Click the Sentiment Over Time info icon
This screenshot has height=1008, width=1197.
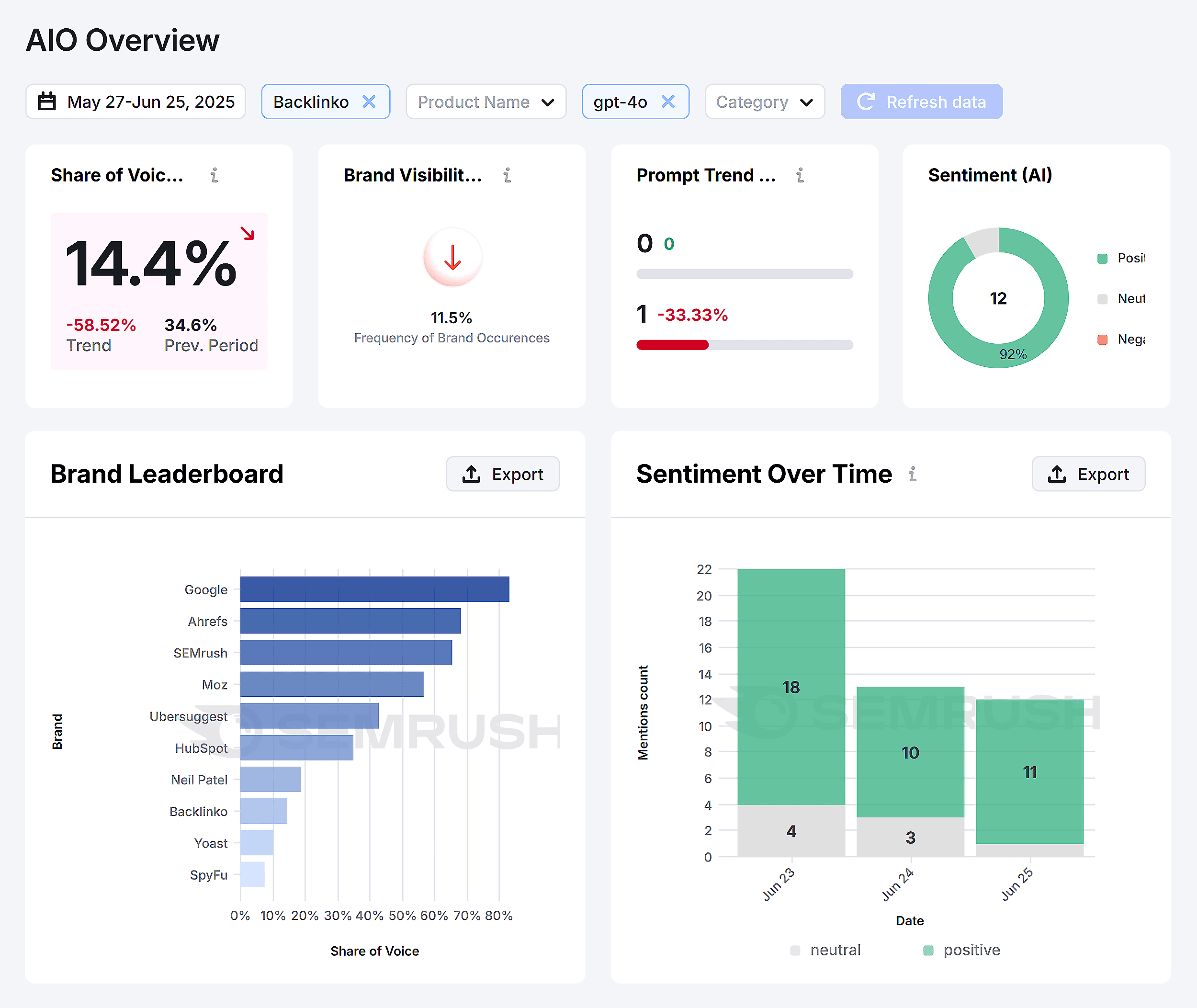(913, 474)
